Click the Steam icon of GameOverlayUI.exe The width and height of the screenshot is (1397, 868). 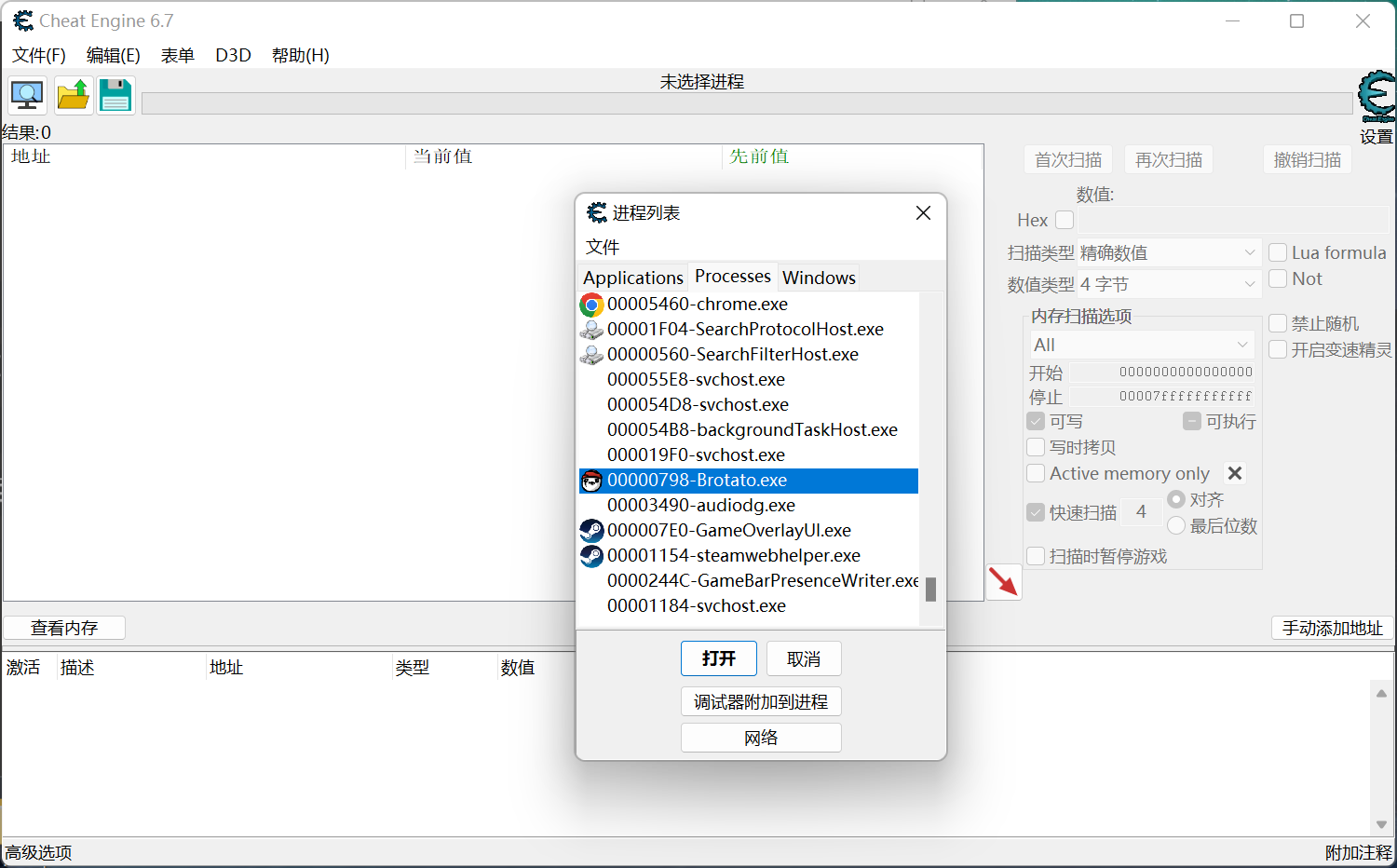591,531
